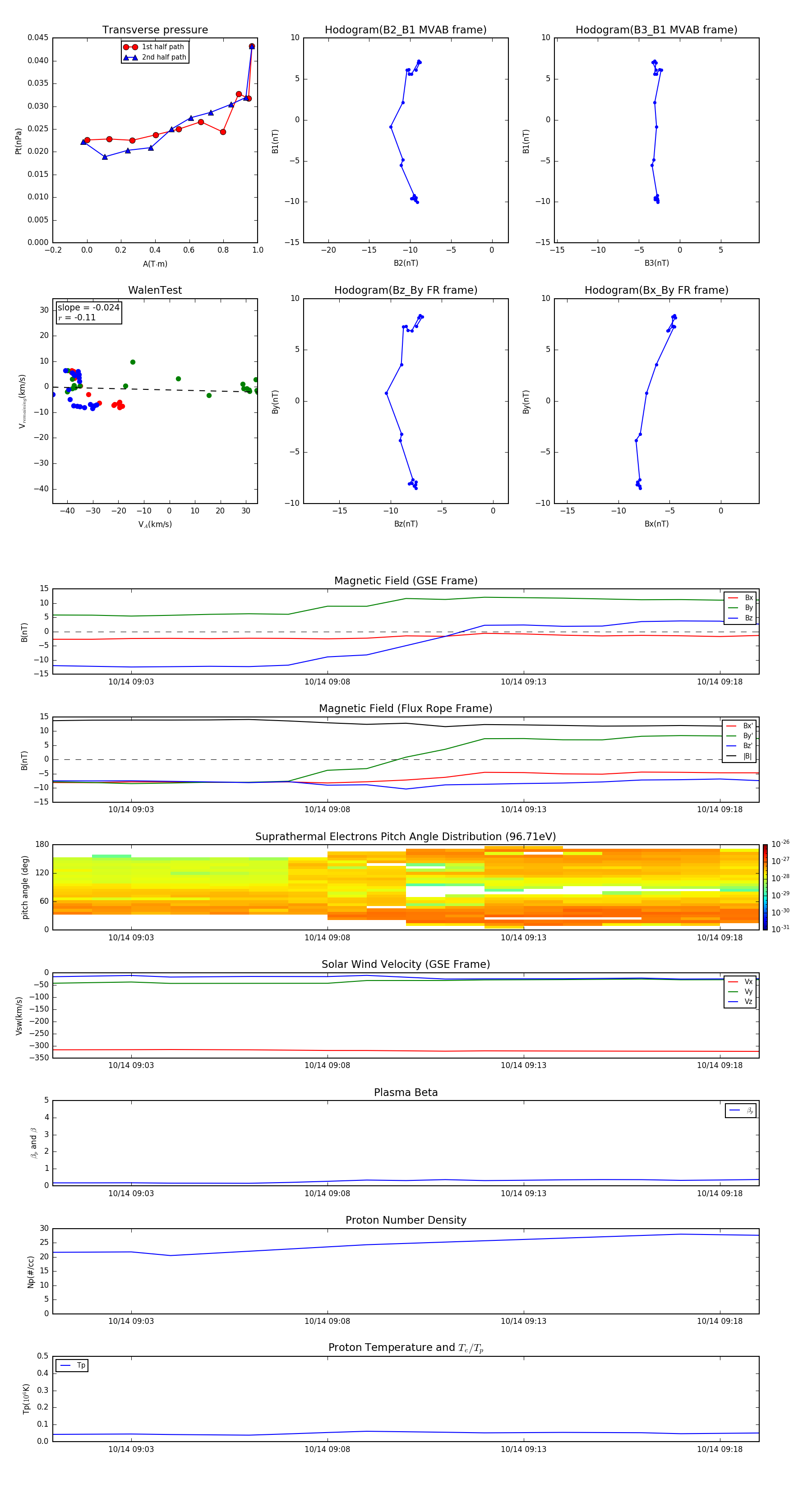Click the 'Pt(nPa)' y-axis label
812x1489 pixels.
[x=18, y=140]
